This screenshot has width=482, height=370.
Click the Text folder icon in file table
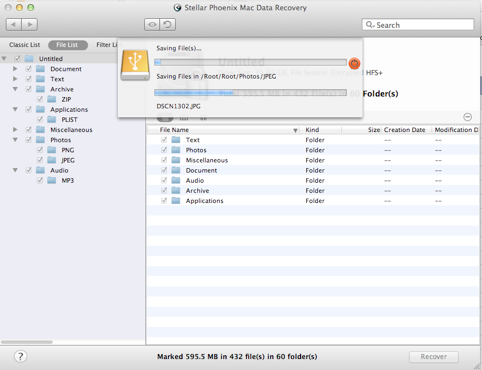[x=176, y=140]
